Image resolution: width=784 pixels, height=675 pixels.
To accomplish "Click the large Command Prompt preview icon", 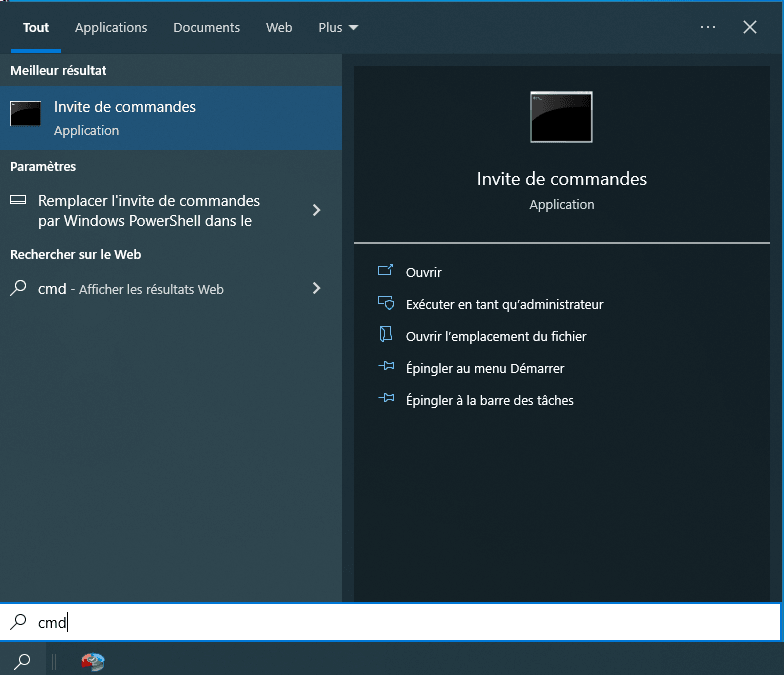I will point(561,117).
